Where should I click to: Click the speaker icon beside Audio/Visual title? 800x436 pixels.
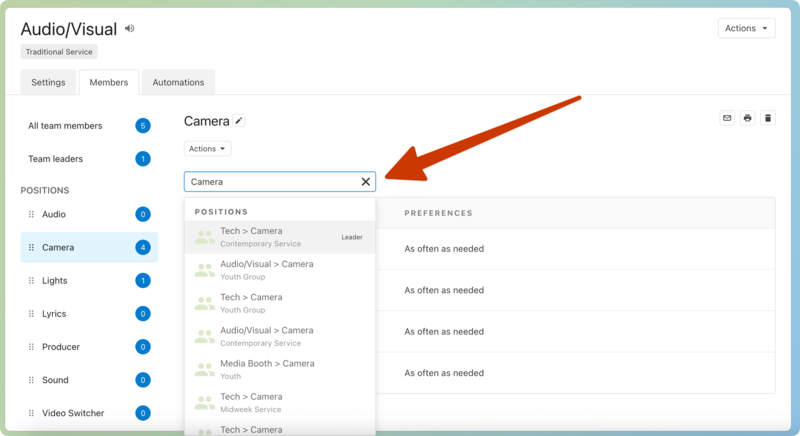tap(130, 29)
